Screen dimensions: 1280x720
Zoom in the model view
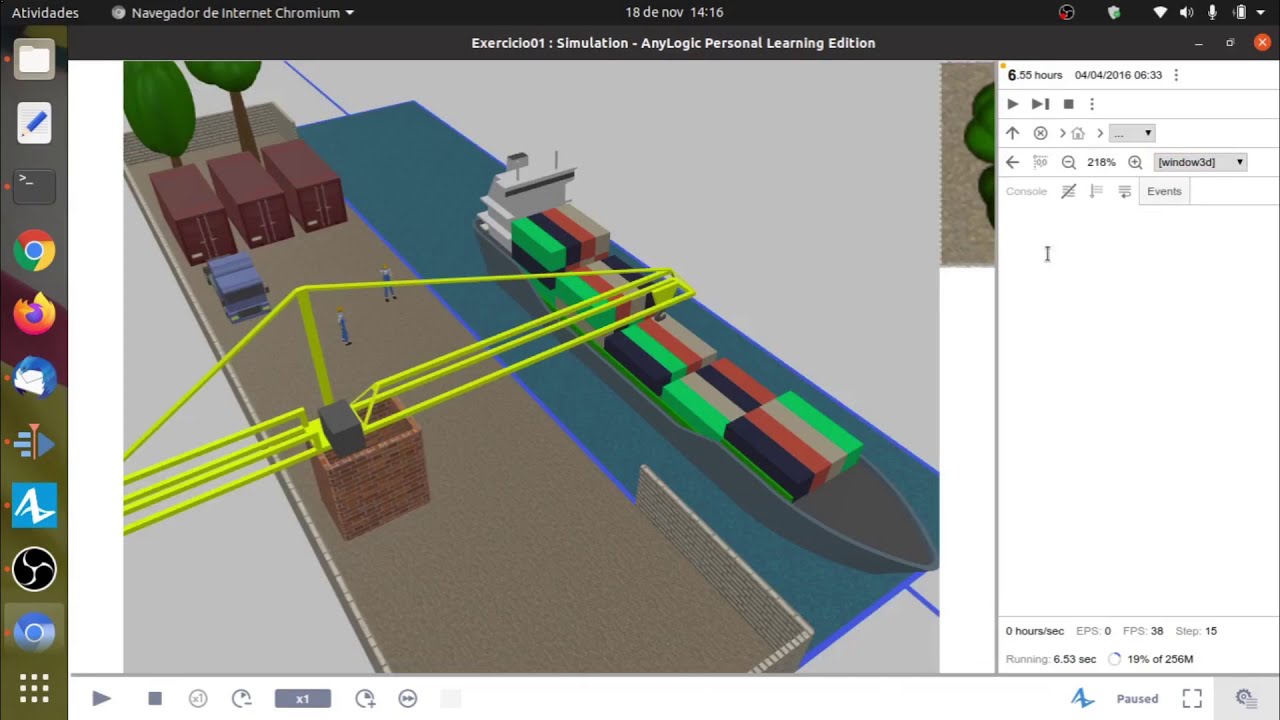(1135, 162)
